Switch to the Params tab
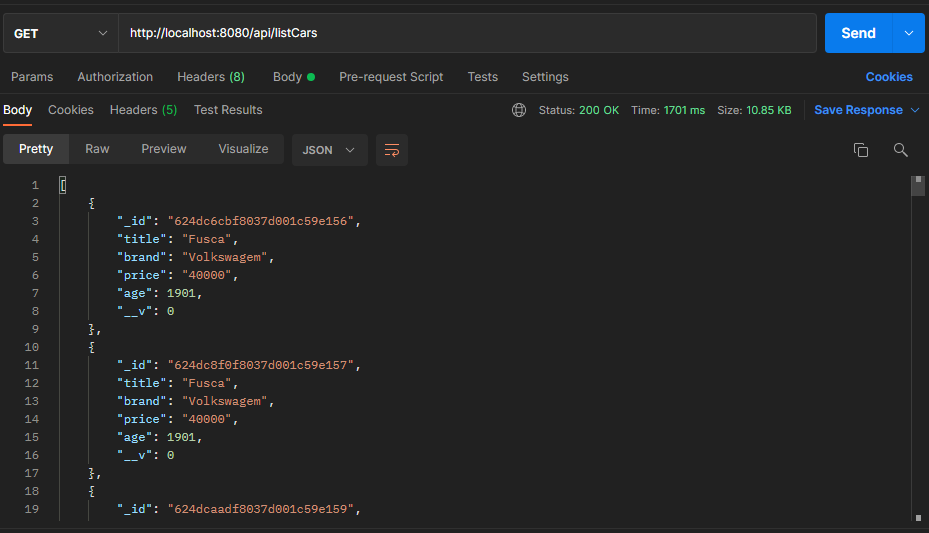 (32, 77)
